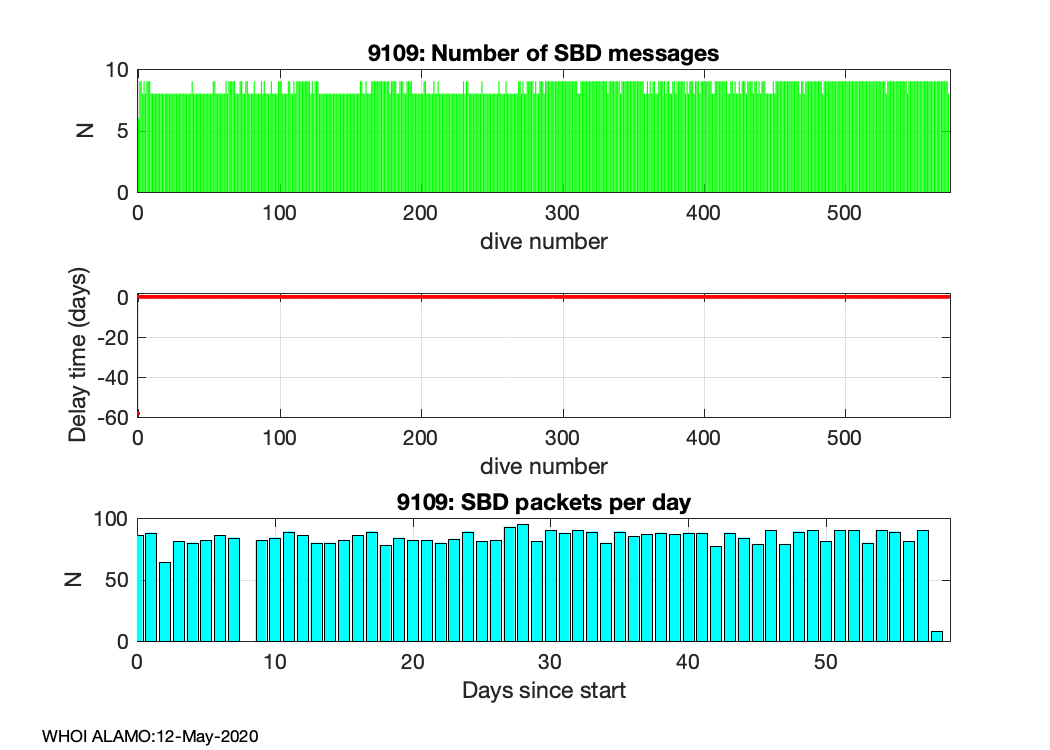1050x750 pixels.
Task: Click the red marker at -60 delay
Action: point(138,414)
